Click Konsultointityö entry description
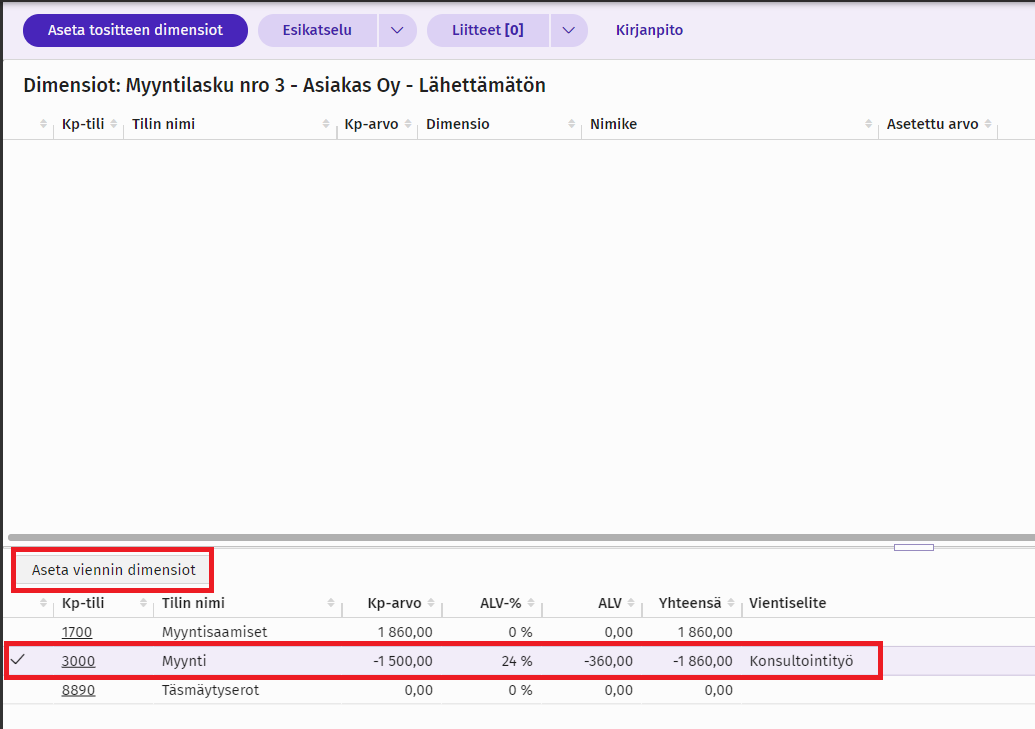Image resolution: width=1035 pixels, height=729 pixels. click(x=801, y=661)
